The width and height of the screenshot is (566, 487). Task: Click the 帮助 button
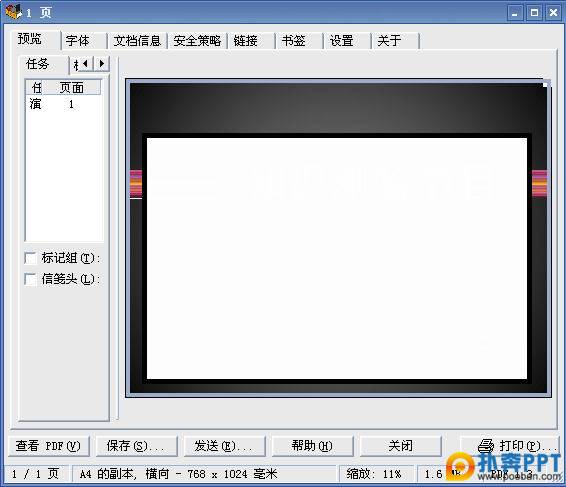[x=312, y=446]
